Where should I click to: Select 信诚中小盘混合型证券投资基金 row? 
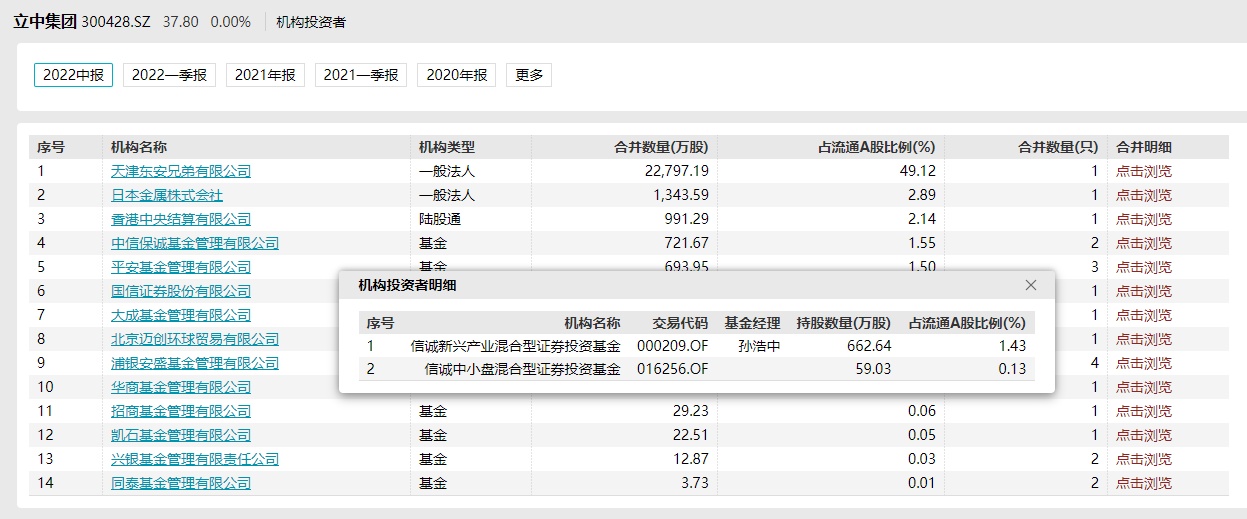coord(696,369)
